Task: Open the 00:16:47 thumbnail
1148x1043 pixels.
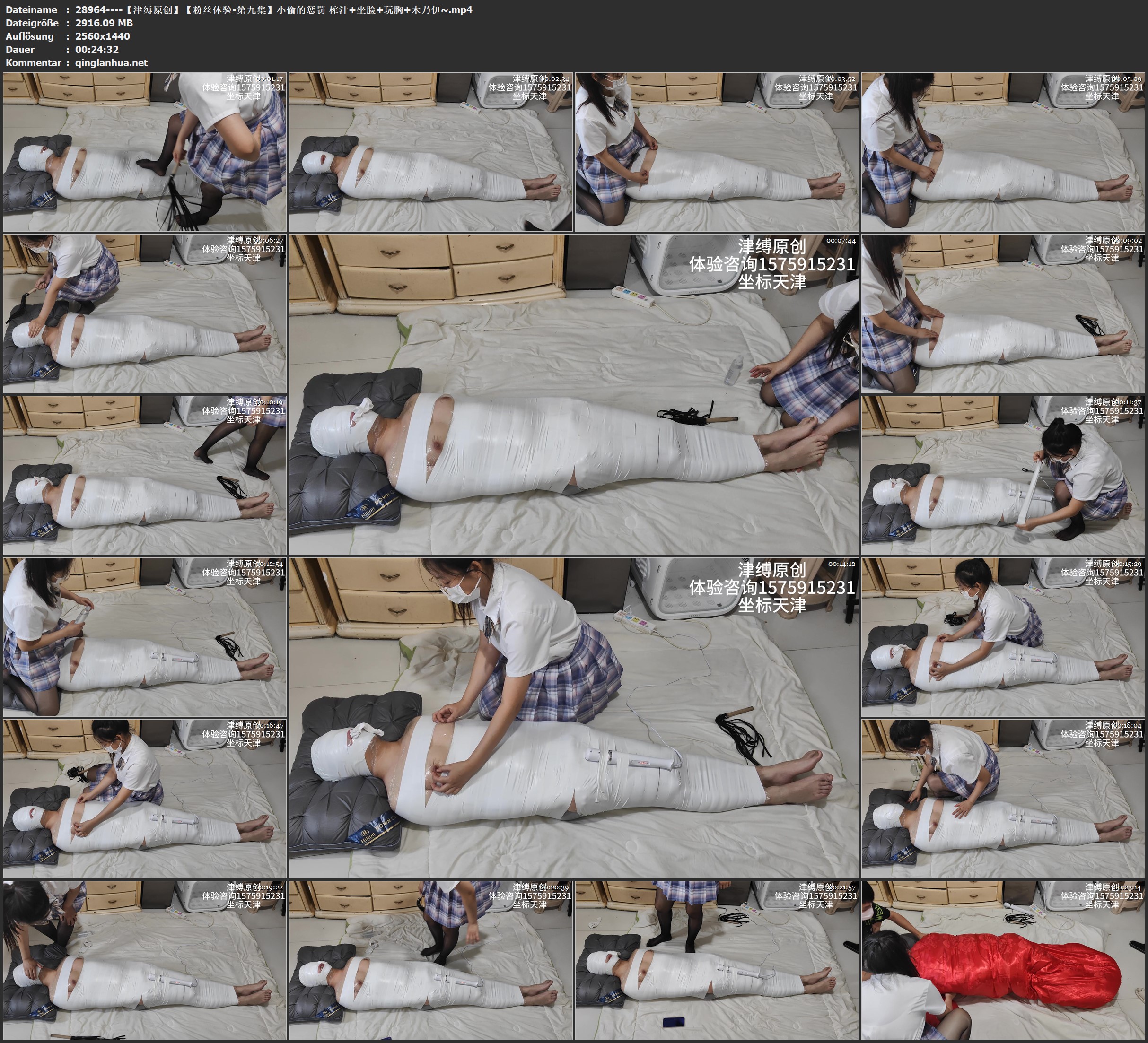Action: click(145, 799)
